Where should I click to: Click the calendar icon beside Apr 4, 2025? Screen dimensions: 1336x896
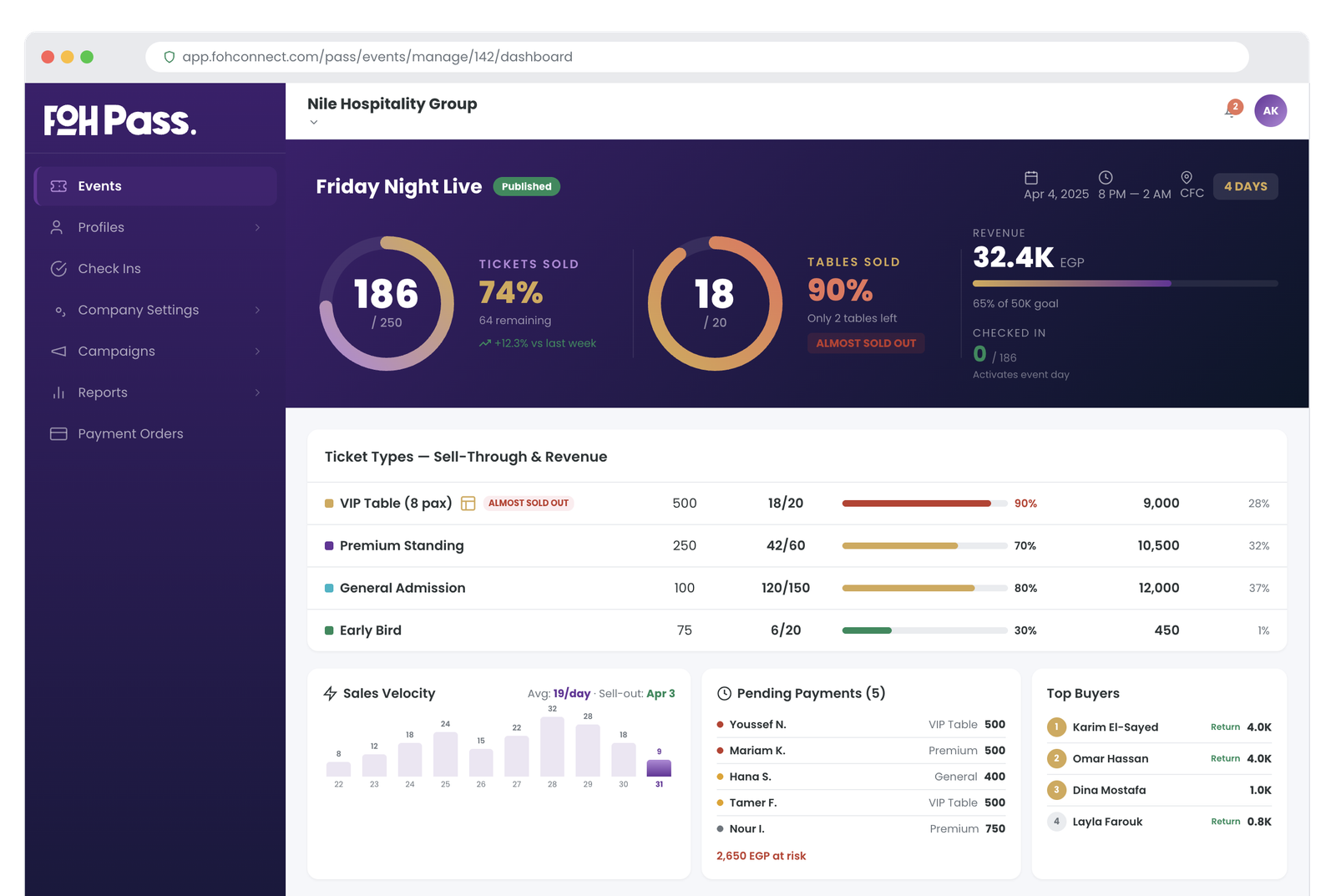click(1033, 176)
